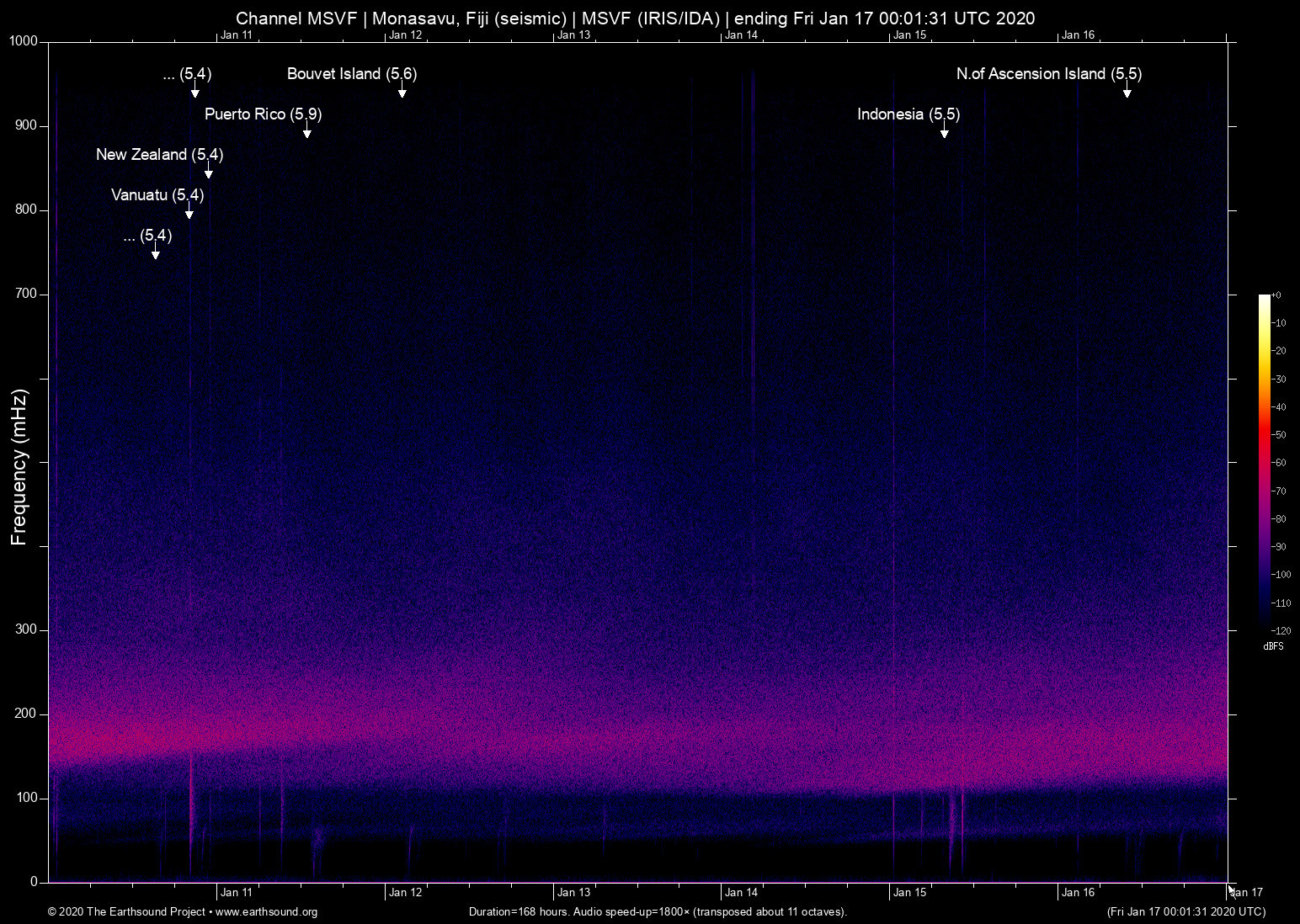Click the -30 value on the color scale
This screenshot has width=1300, height=924.
click(x=1279, y=380)
